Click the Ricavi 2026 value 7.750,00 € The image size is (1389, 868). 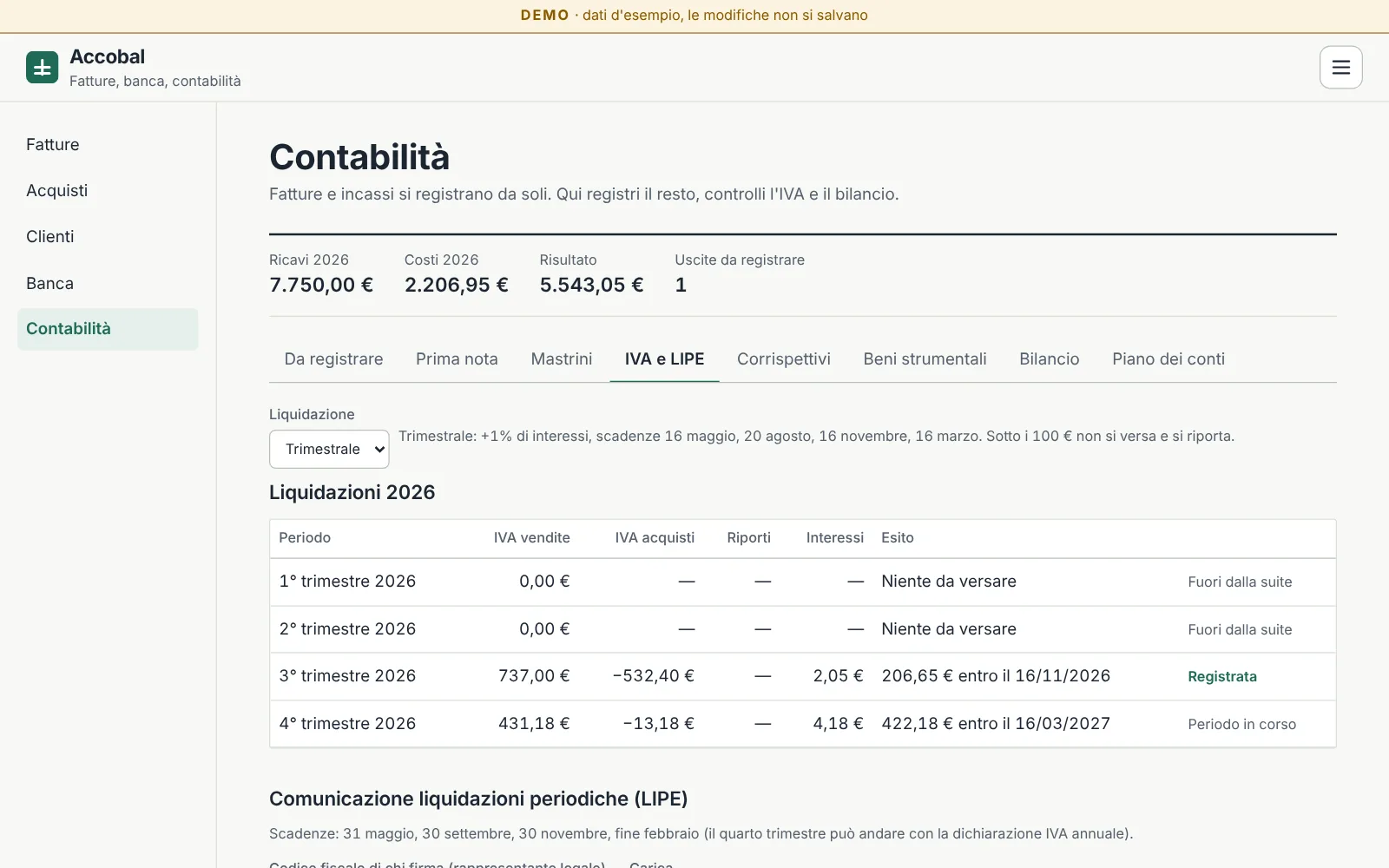point(321,285)
